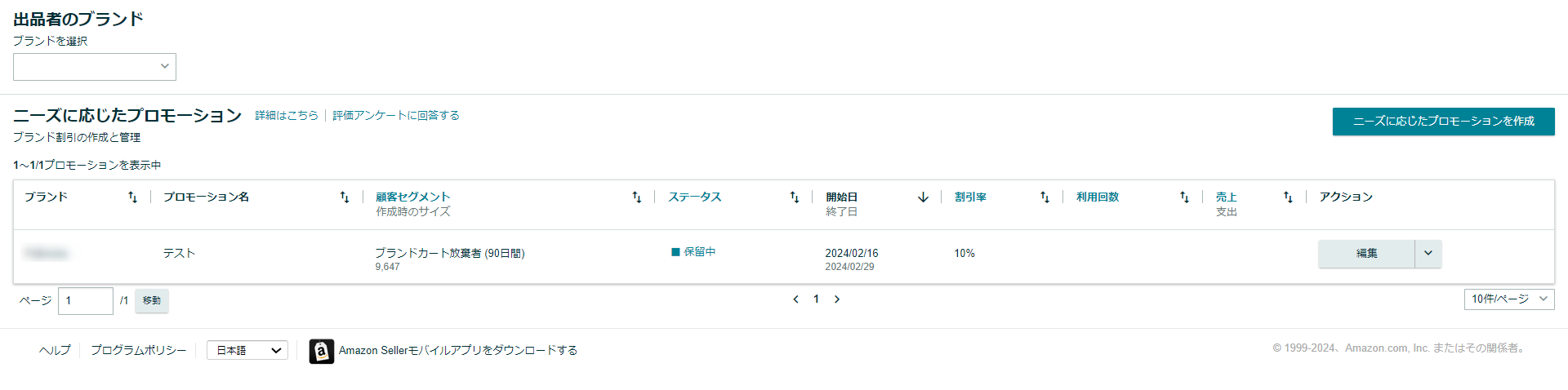Sort by usage count arrows icon
This screenshot has height=390, width=1568.
[1184, 197]
